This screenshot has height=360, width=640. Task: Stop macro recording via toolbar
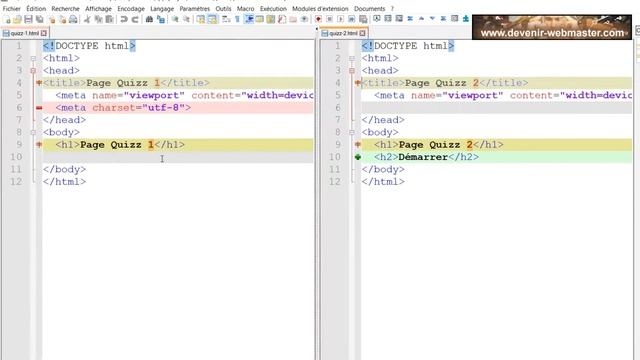point(329,19)
